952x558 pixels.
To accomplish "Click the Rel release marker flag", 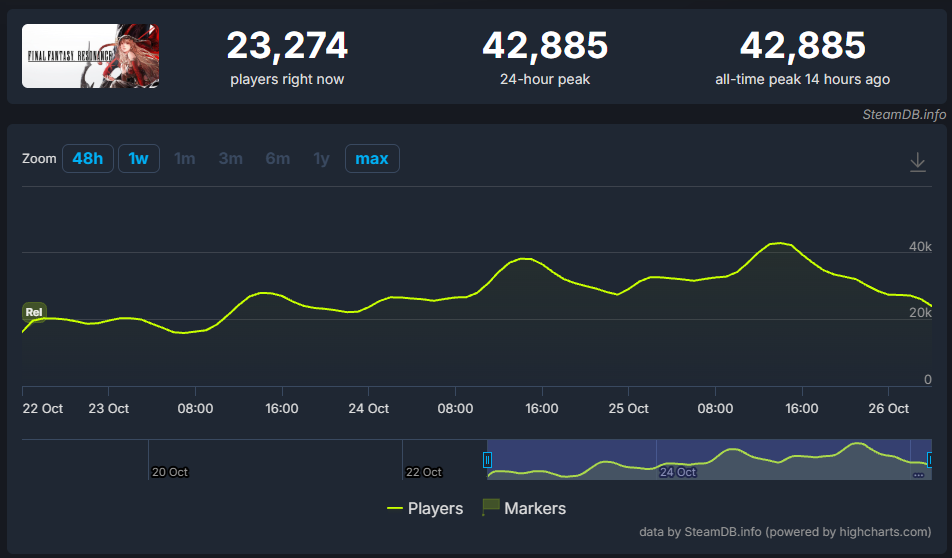I will tap(34, 312).
